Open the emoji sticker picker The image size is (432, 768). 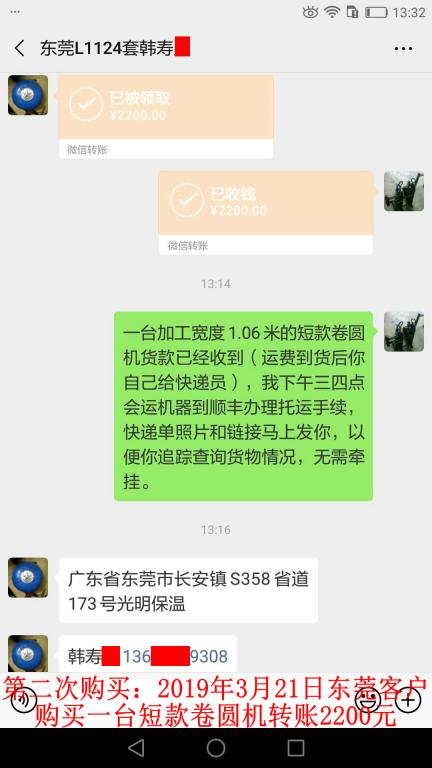pos(367,699)
